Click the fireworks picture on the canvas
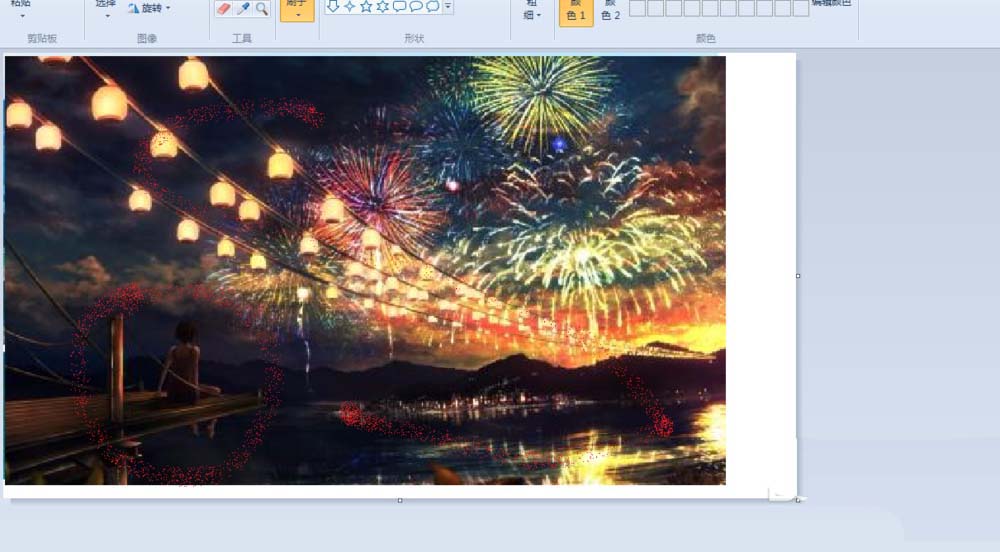This screenshot has width=1000, height=552. point(365,270)
